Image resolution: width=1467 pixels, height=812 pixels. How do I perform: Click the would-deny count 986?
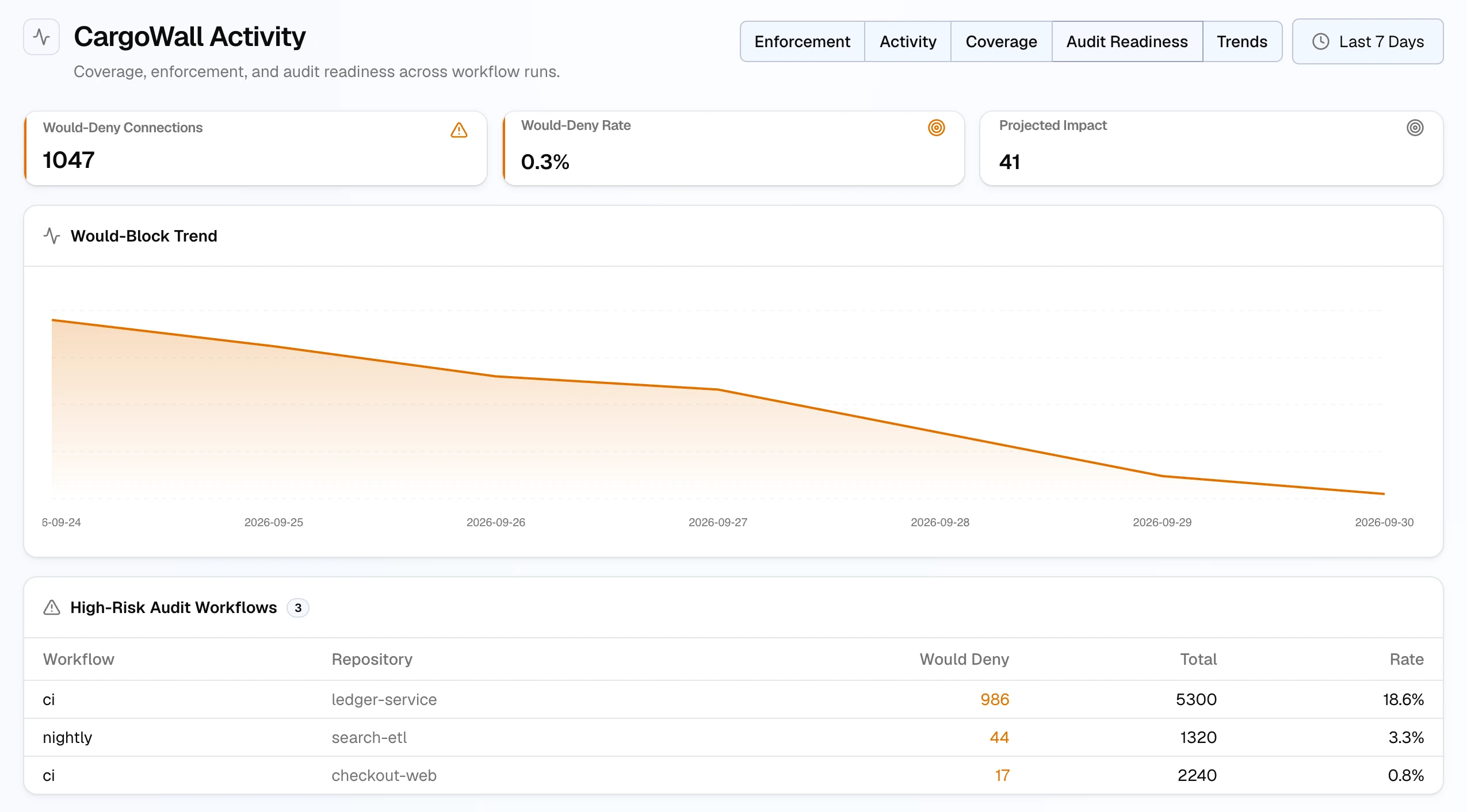(995, 699)
